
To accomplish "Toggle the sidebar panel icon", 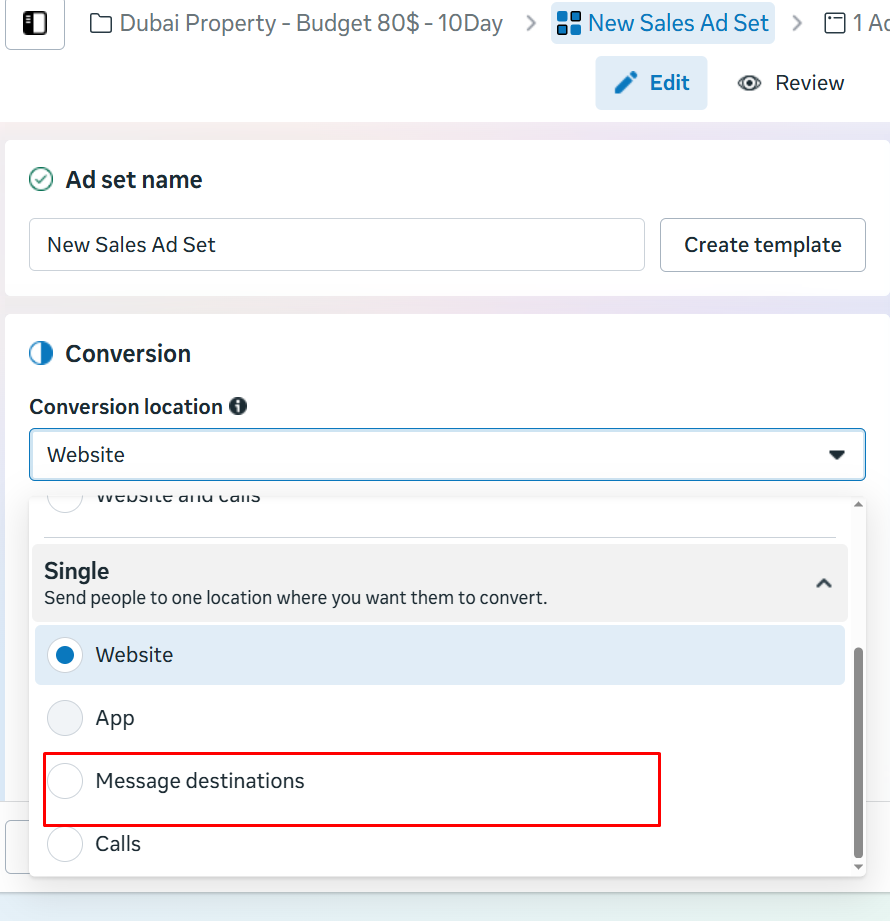I will [35, 23].
